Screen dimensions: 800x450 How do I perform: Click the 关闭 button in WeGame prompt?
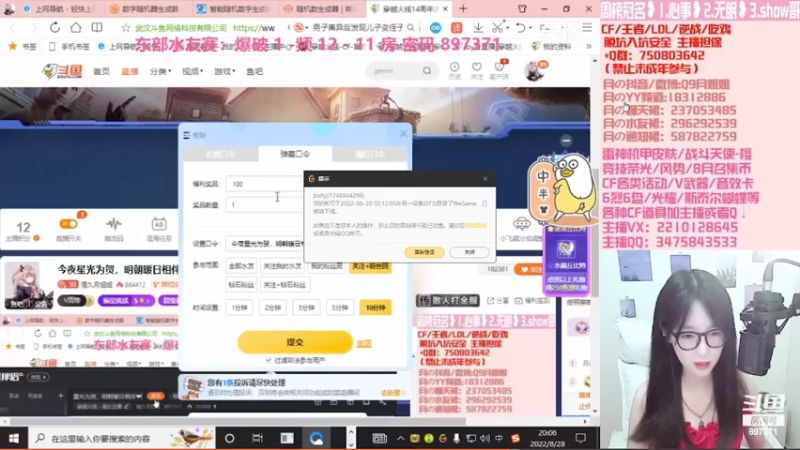pyautogui.click(x=469, y=252)
